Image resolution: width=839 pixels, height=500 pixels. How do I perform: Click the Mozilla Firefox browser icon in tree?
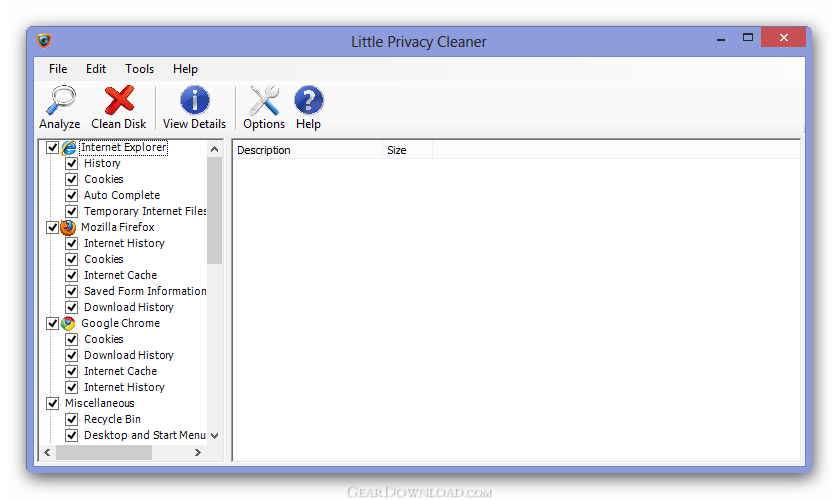68,228
